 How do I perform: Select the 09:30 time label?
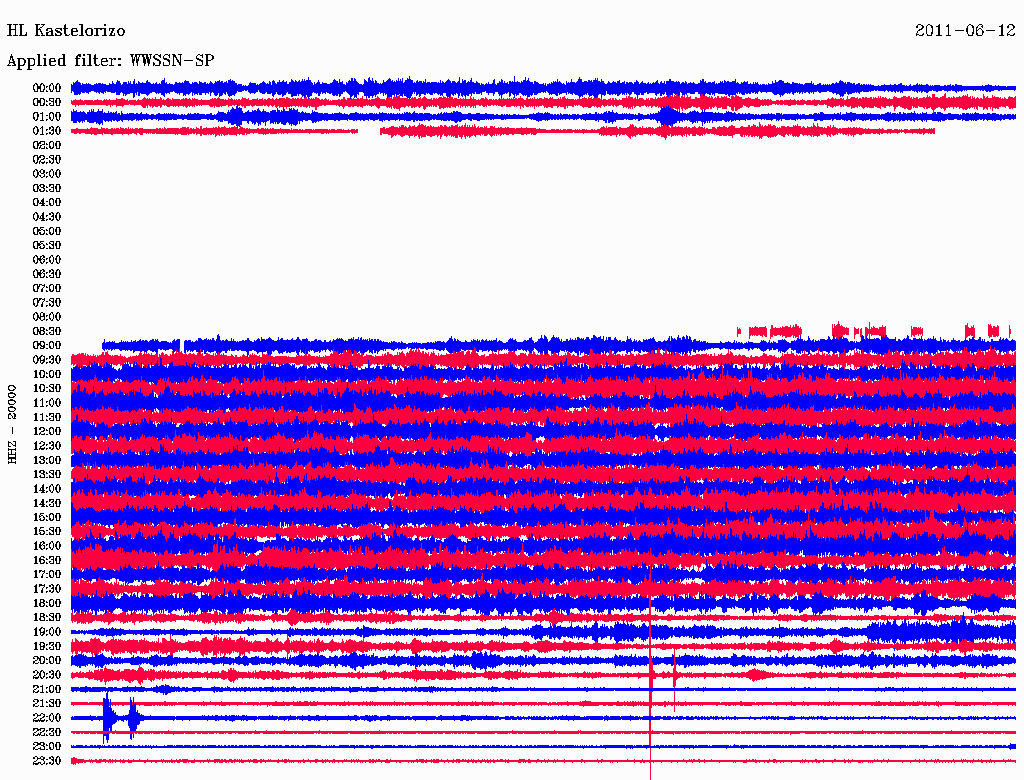pos(47,360)
